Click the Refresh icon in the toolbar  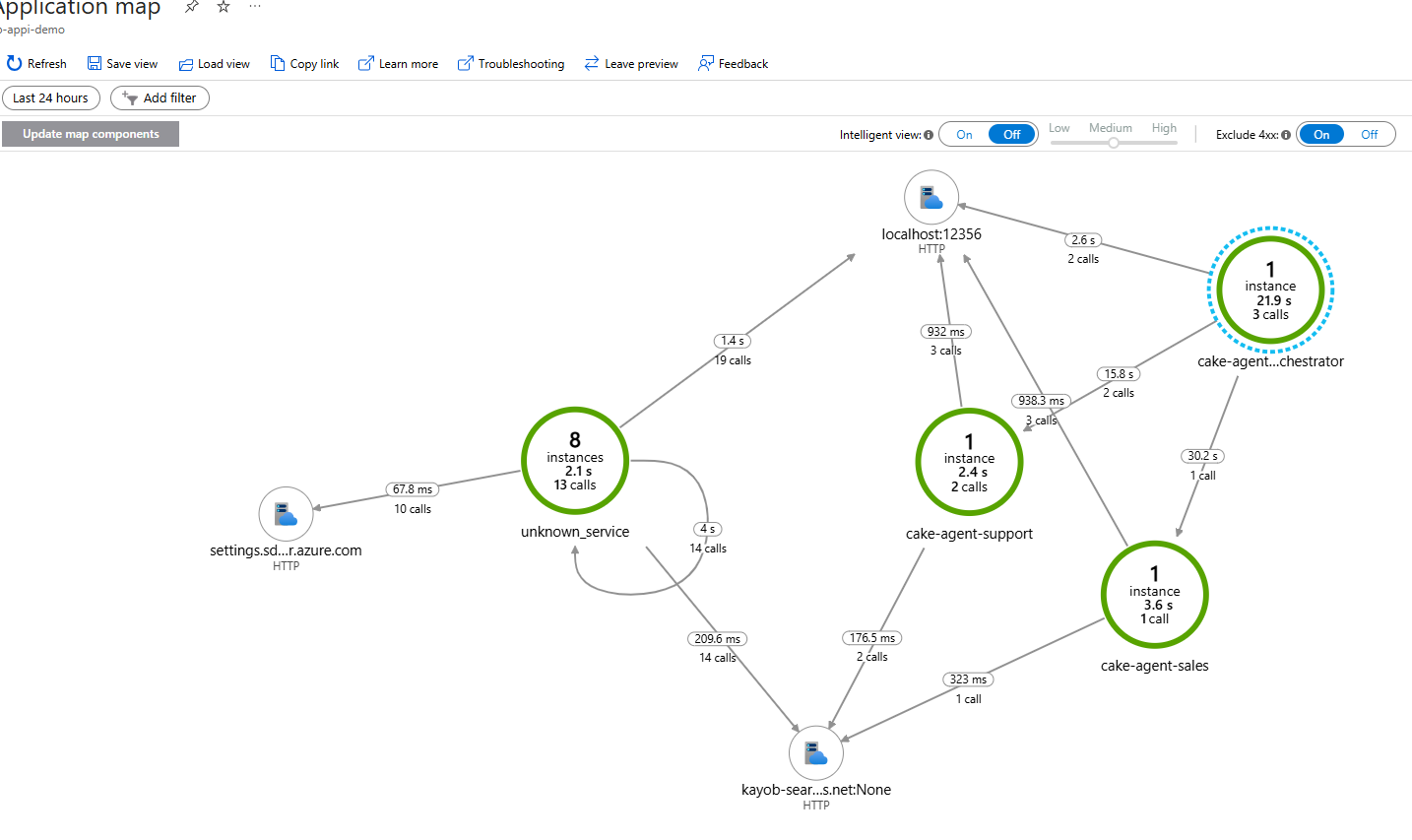click(14, 63)
